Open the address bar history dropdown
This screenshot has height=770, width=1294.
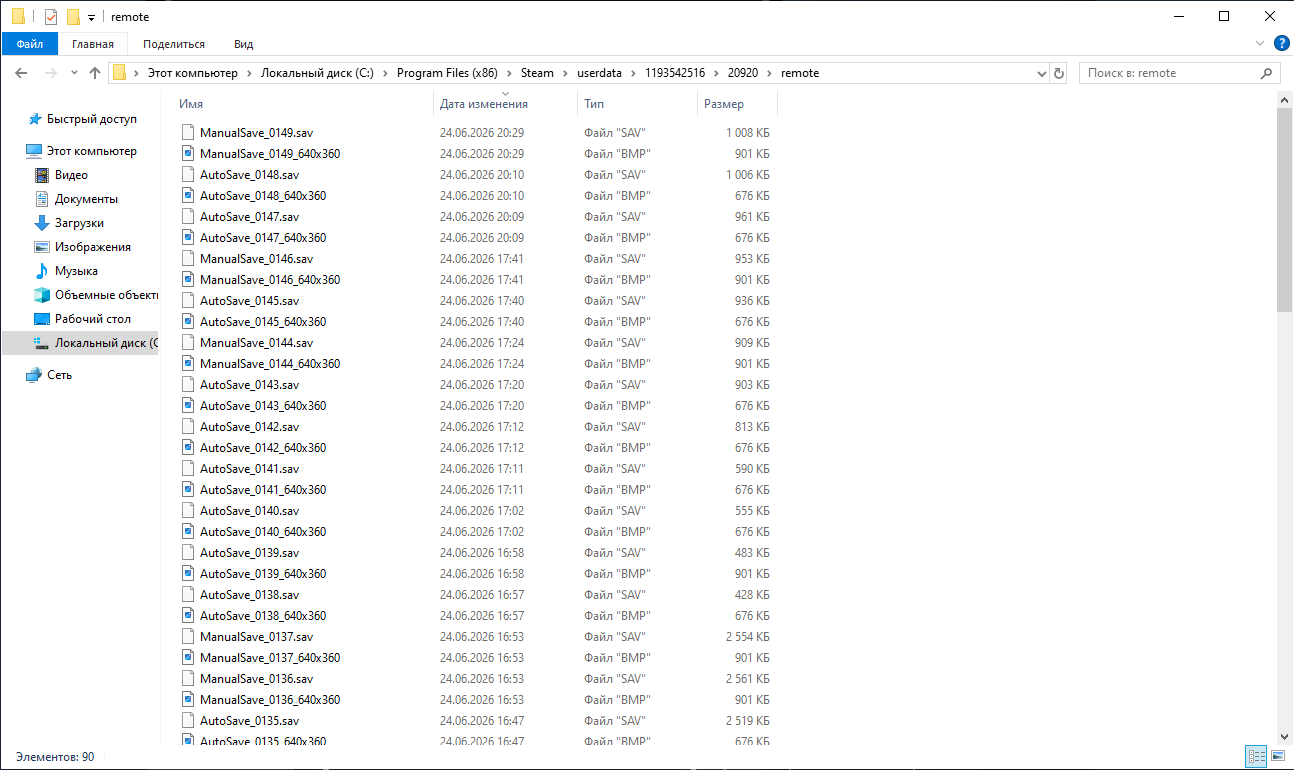(1041, 73)
